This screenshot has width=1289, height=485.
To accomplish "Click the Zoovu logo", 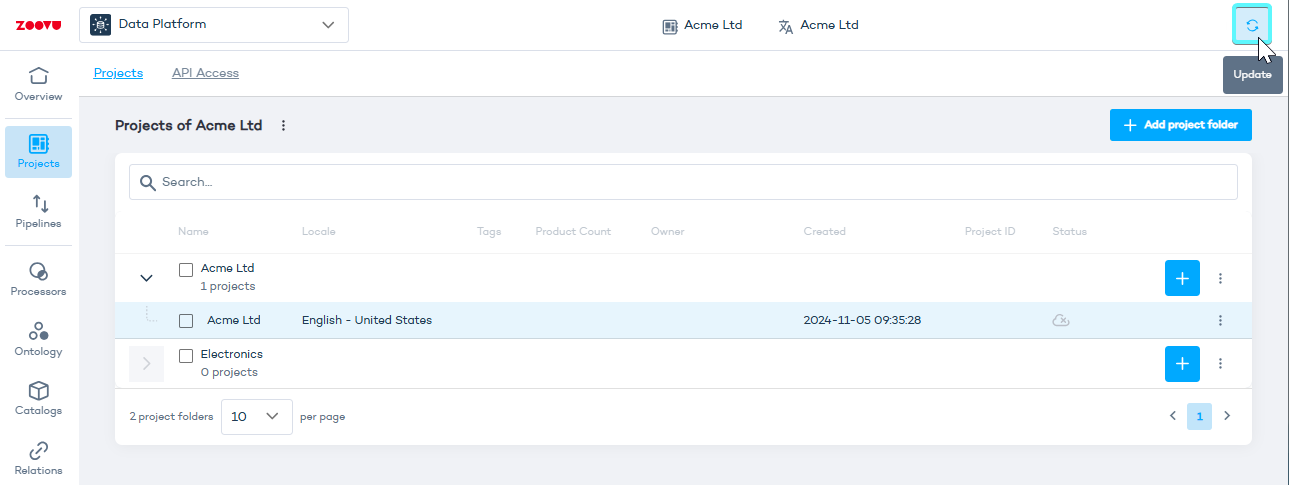I will [x=39, y=25].
